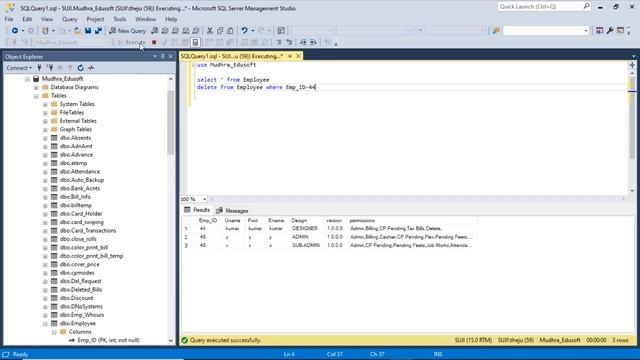Close the SQLQuery1.sql query tab
This screenshot has height=360, width=640.
click(298, 56)
